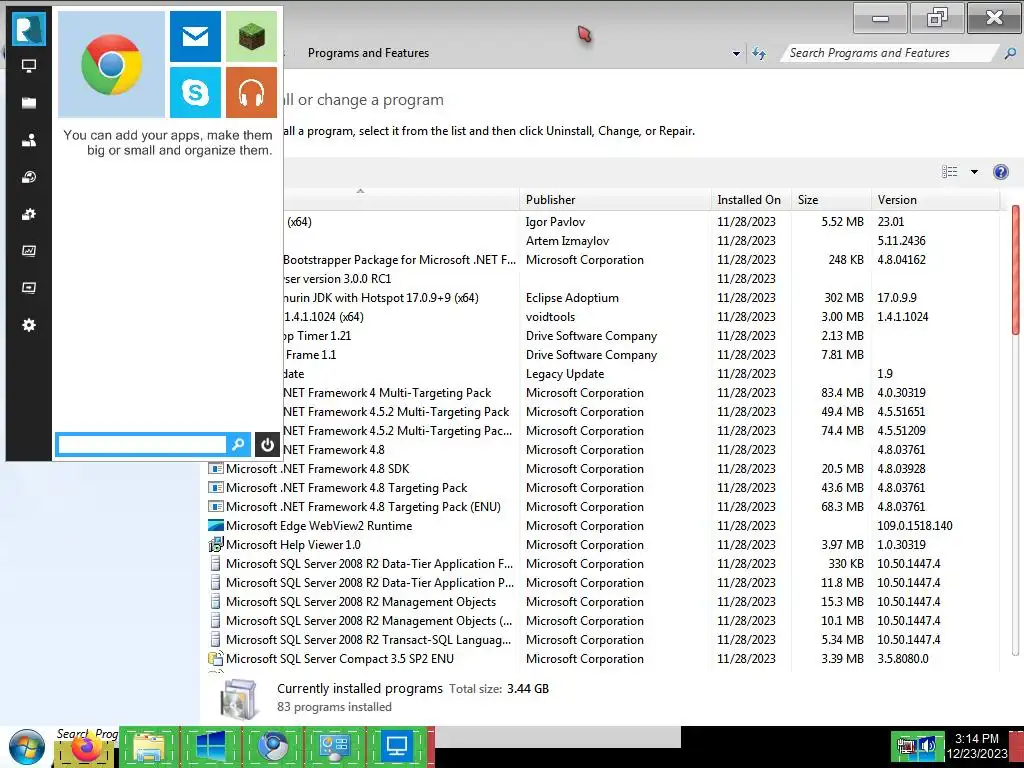This screenshot has height=768, width=1024.
Task: Open the network globe folder icon in sidebar
Action: point(29,177)
